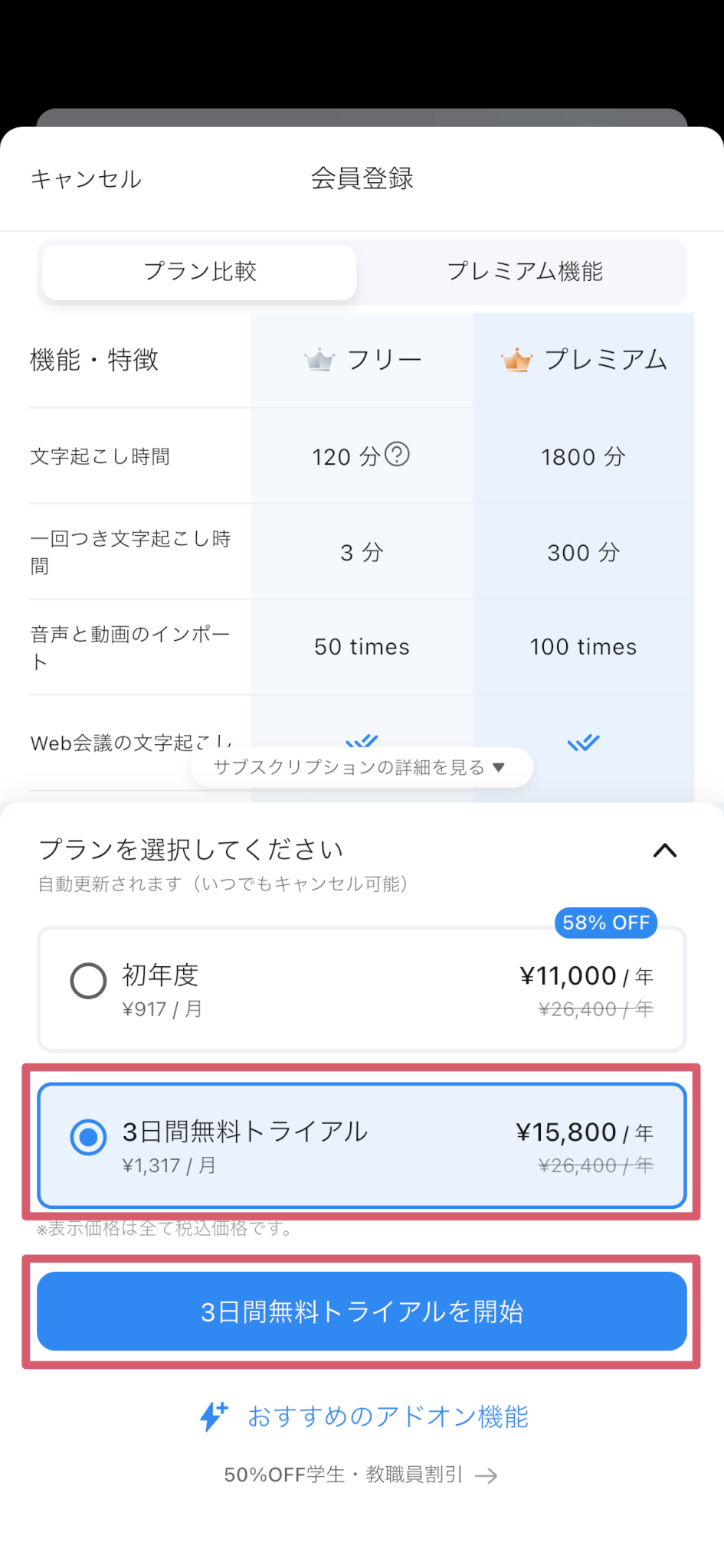Select the 初年度 plan radio button
Image resolution: width=724 pixels, height=1568 pixels.
88,981
